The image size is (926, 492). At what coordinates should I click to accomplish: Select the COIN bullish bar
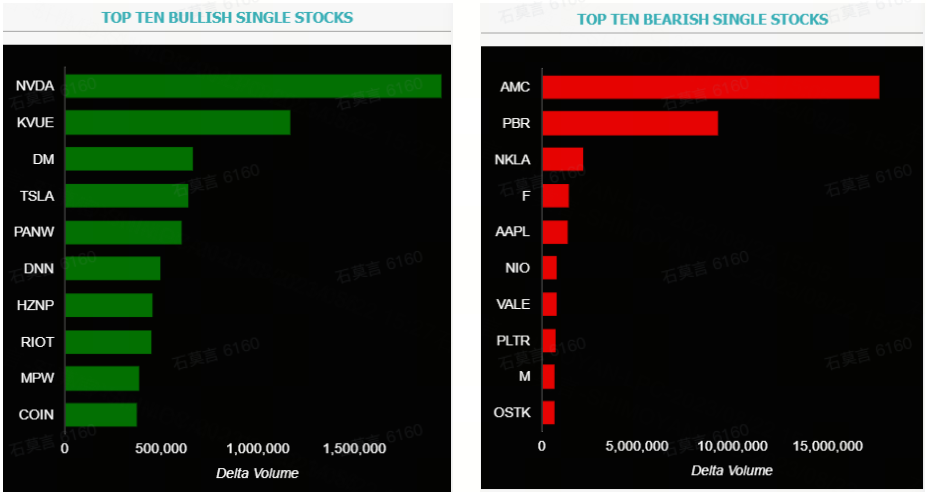(x=101, y=414)
